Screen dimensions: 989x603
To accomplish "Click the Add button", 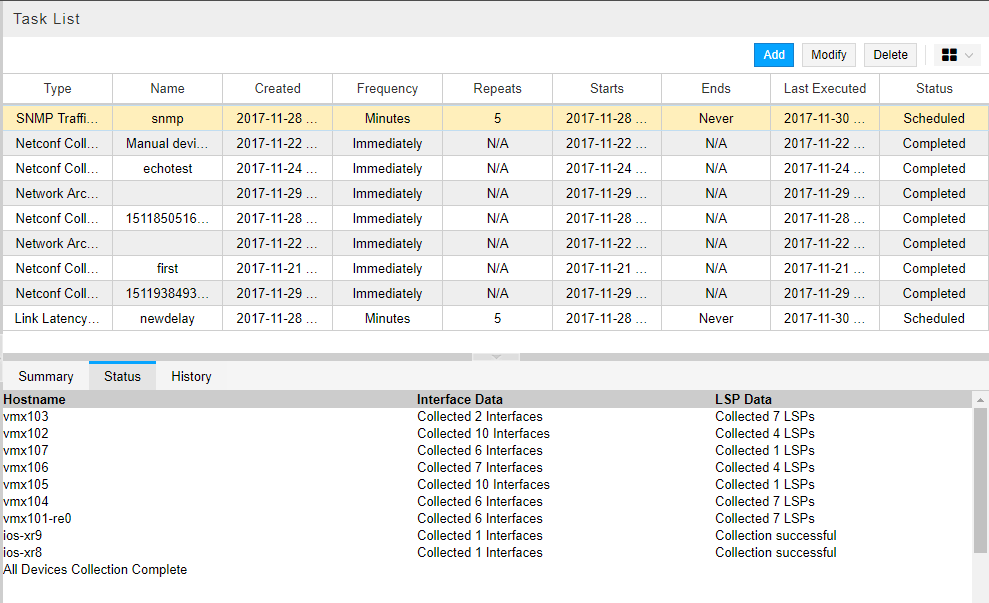I will pyautogui.click(x=773, y=55).
